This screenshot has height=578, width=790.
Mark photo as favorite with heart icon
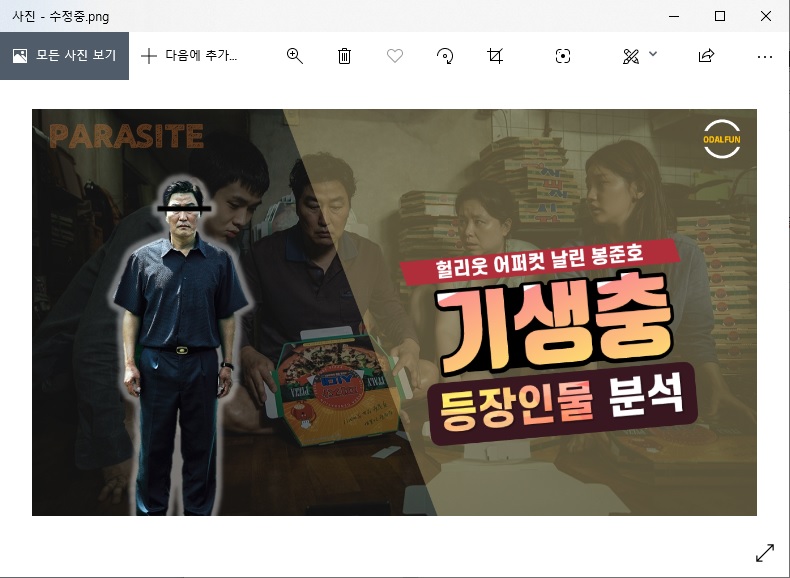tap(394, 56)
